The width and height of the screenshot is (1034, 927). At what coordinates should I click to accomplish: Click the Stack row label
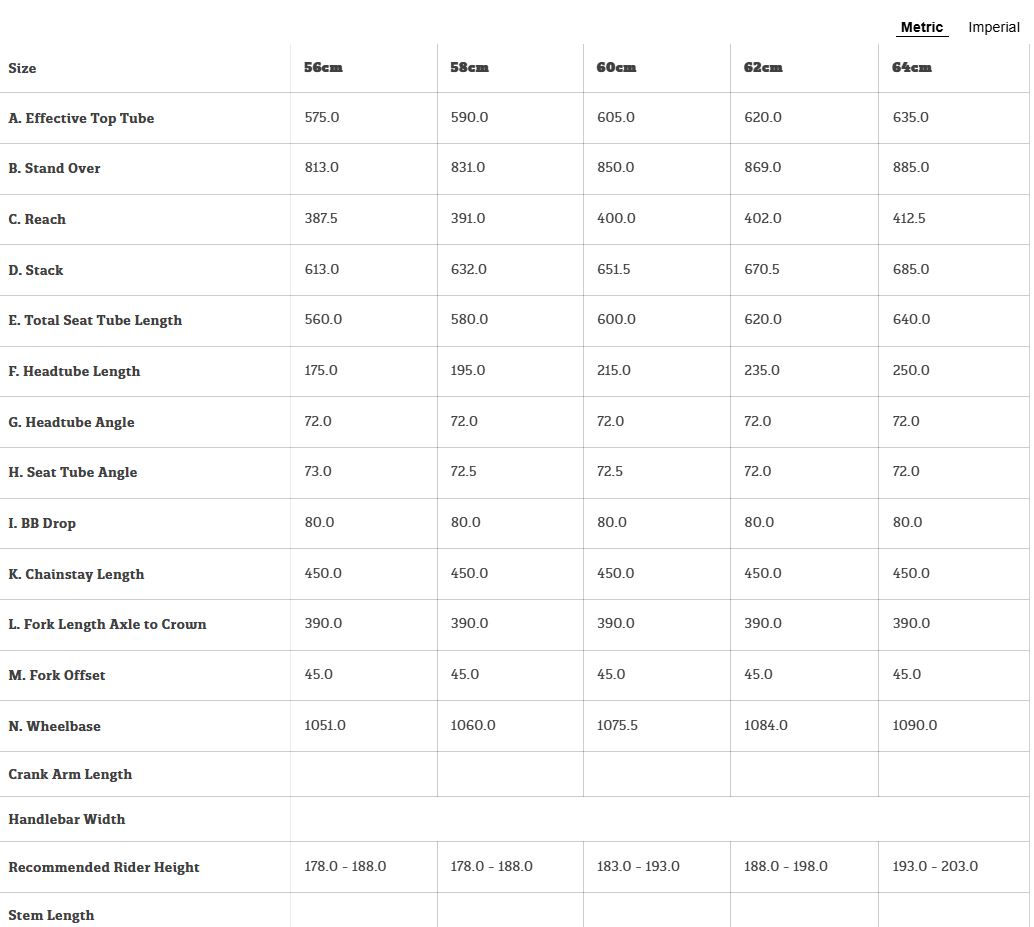tap(36, 270)
